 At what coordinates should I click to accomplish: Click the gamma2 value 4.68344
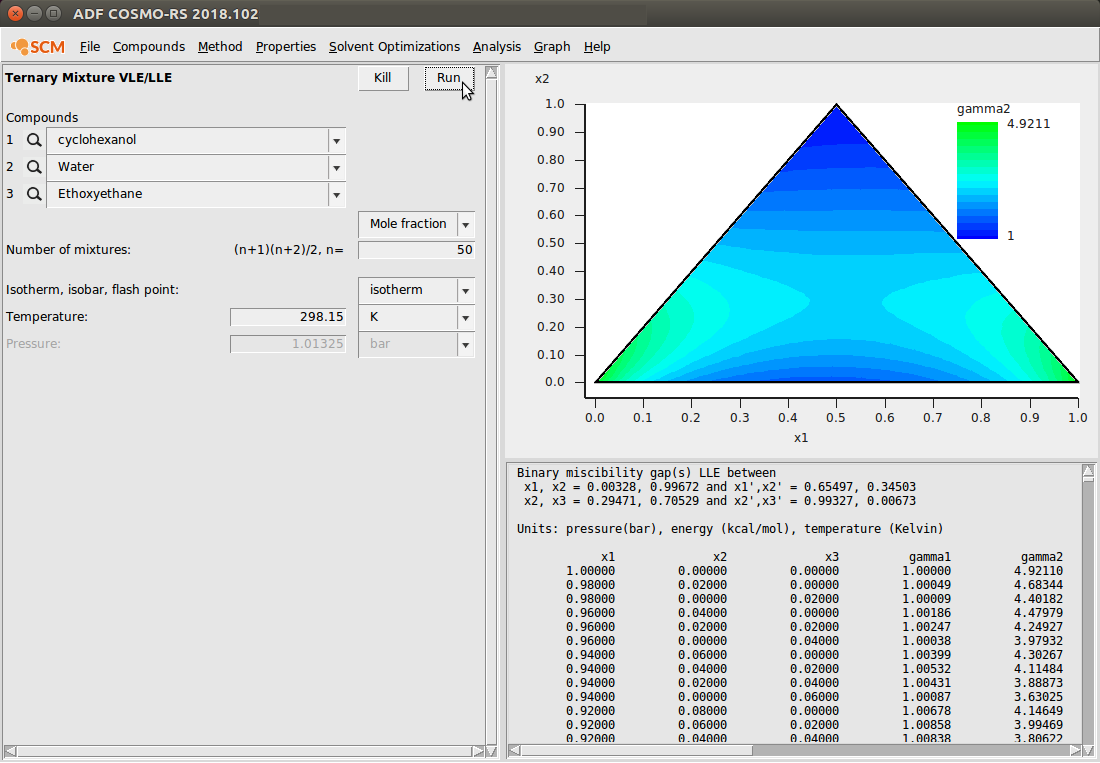pos(1038,585)
